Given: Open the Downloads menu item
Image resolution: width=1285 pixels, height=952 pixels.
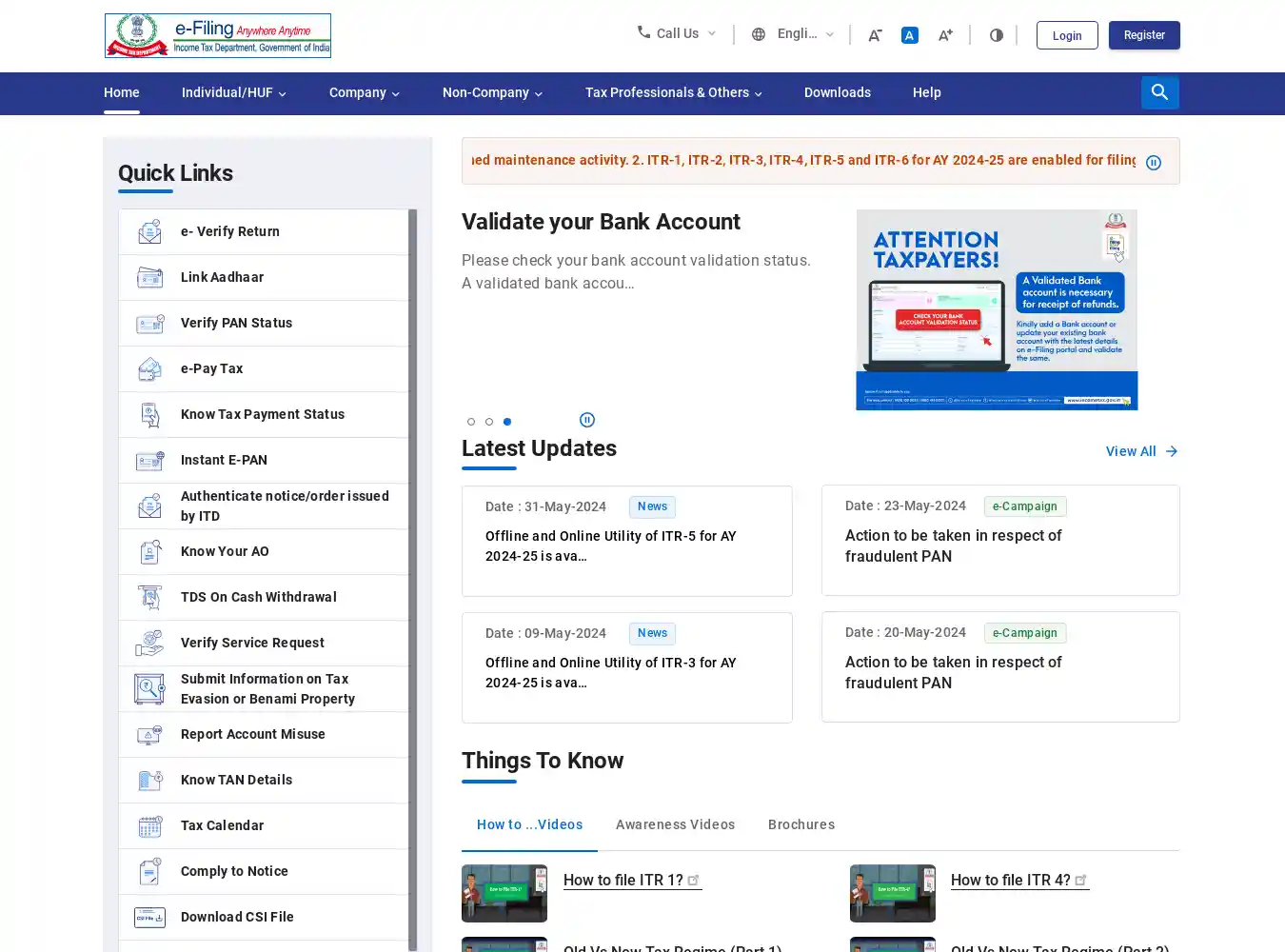Looking at the screenshot, I should 838,92.
